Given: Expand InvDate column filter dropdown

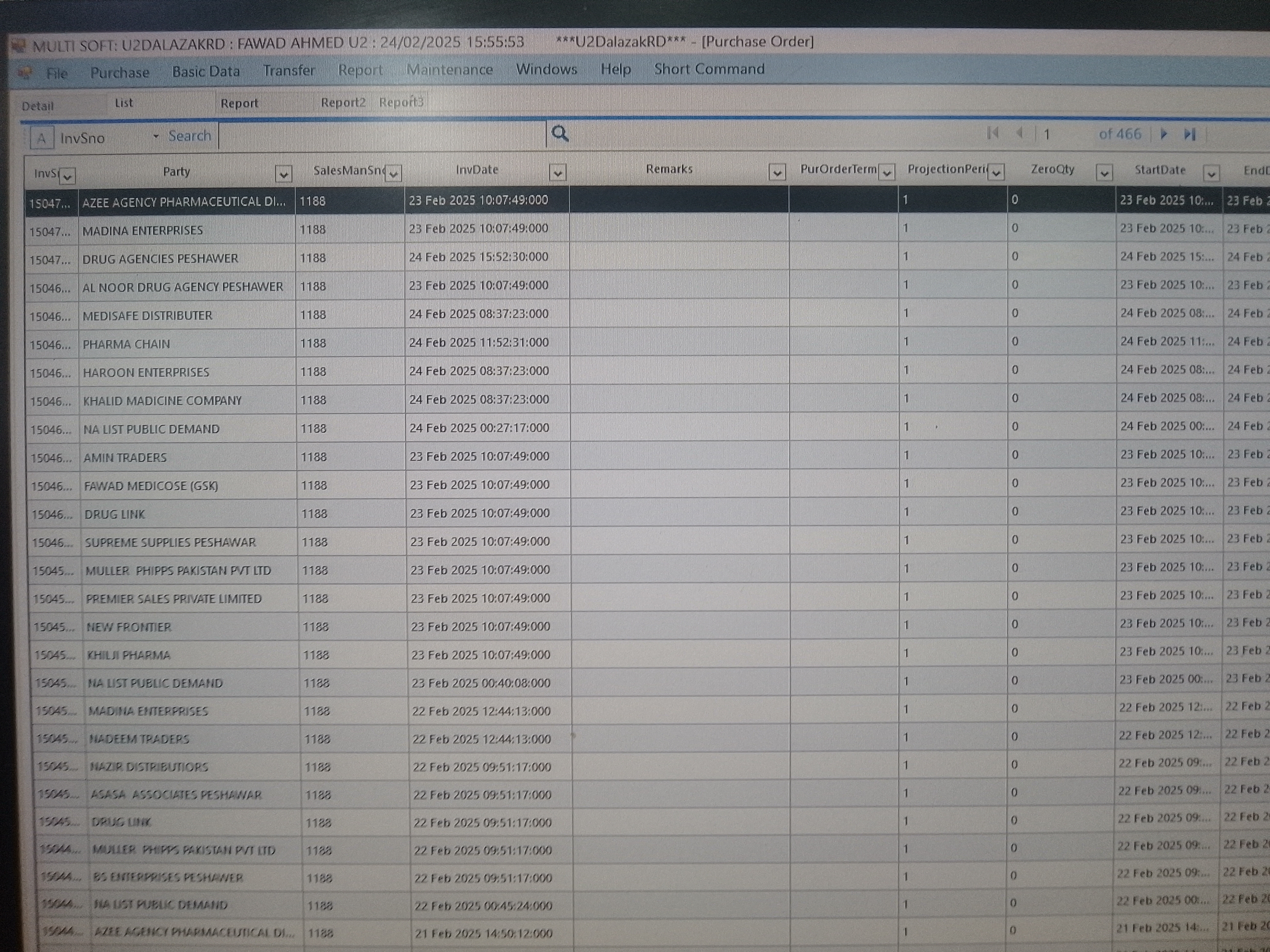Looking at the screenshot, I should coord(557,173).
